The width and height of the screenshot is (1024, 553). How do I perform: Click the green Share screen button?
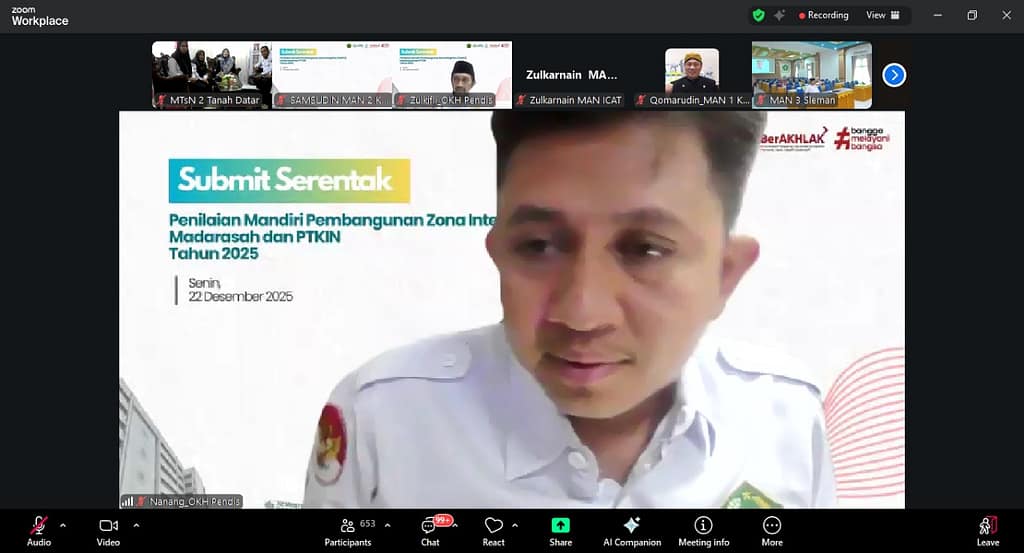tap(560, 530)
